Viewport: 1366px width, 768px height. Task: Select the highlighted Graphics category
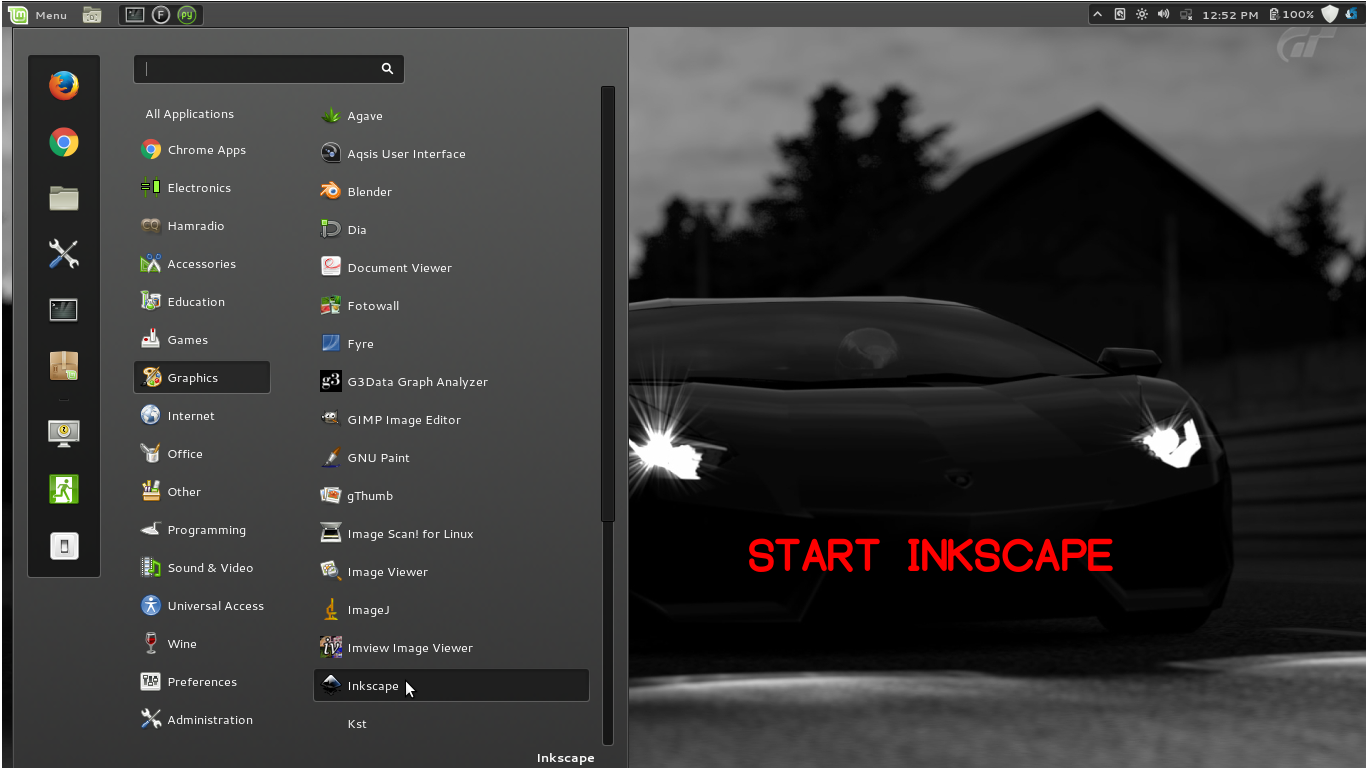click(x=202, y=378)
